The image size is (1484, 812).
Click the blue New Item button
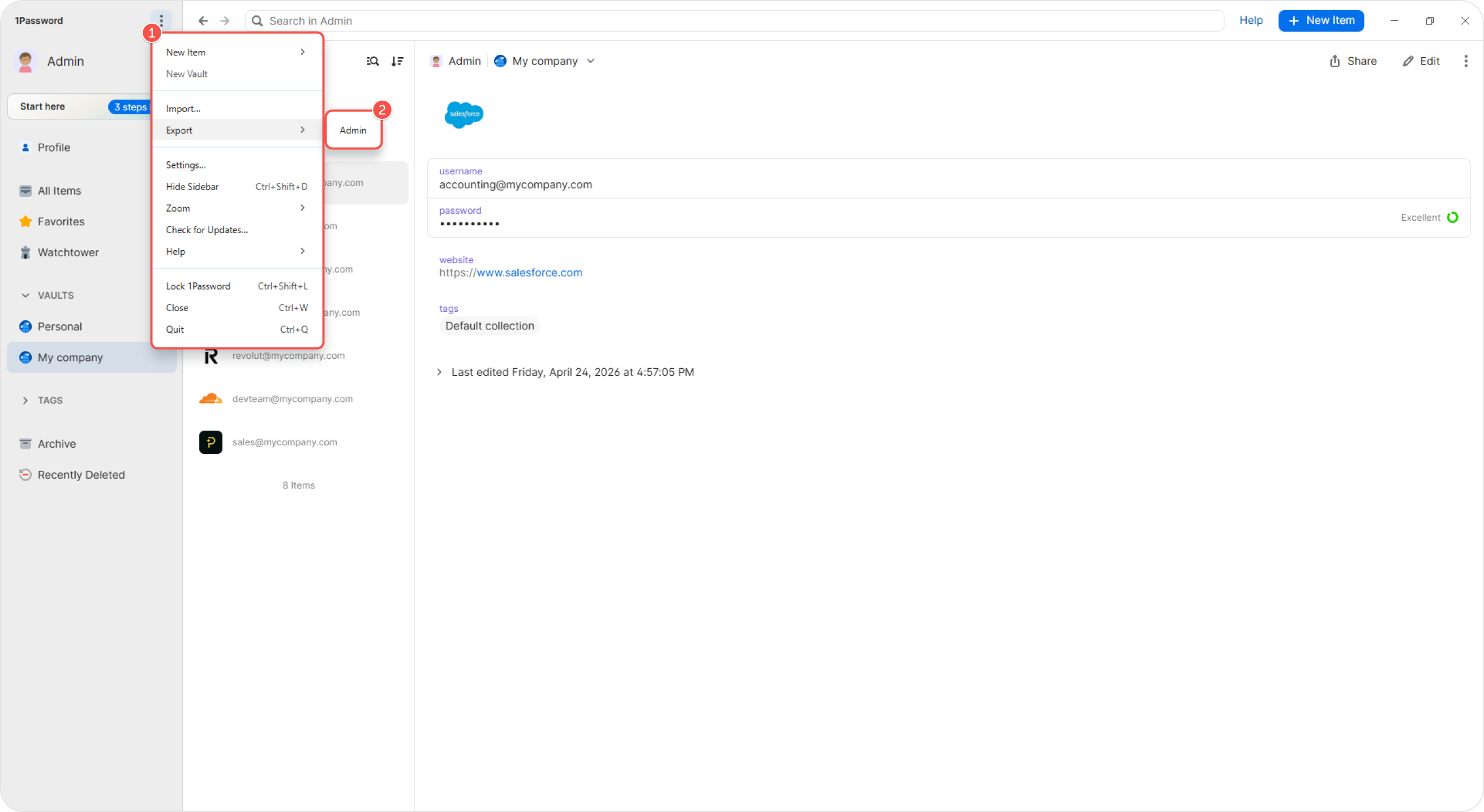click(x=1320, y=21)
